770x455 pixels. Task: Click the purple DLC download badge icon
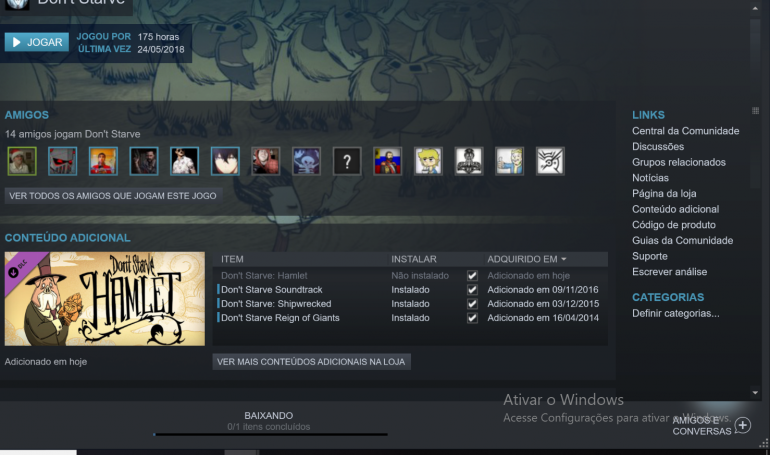(13, 272)
